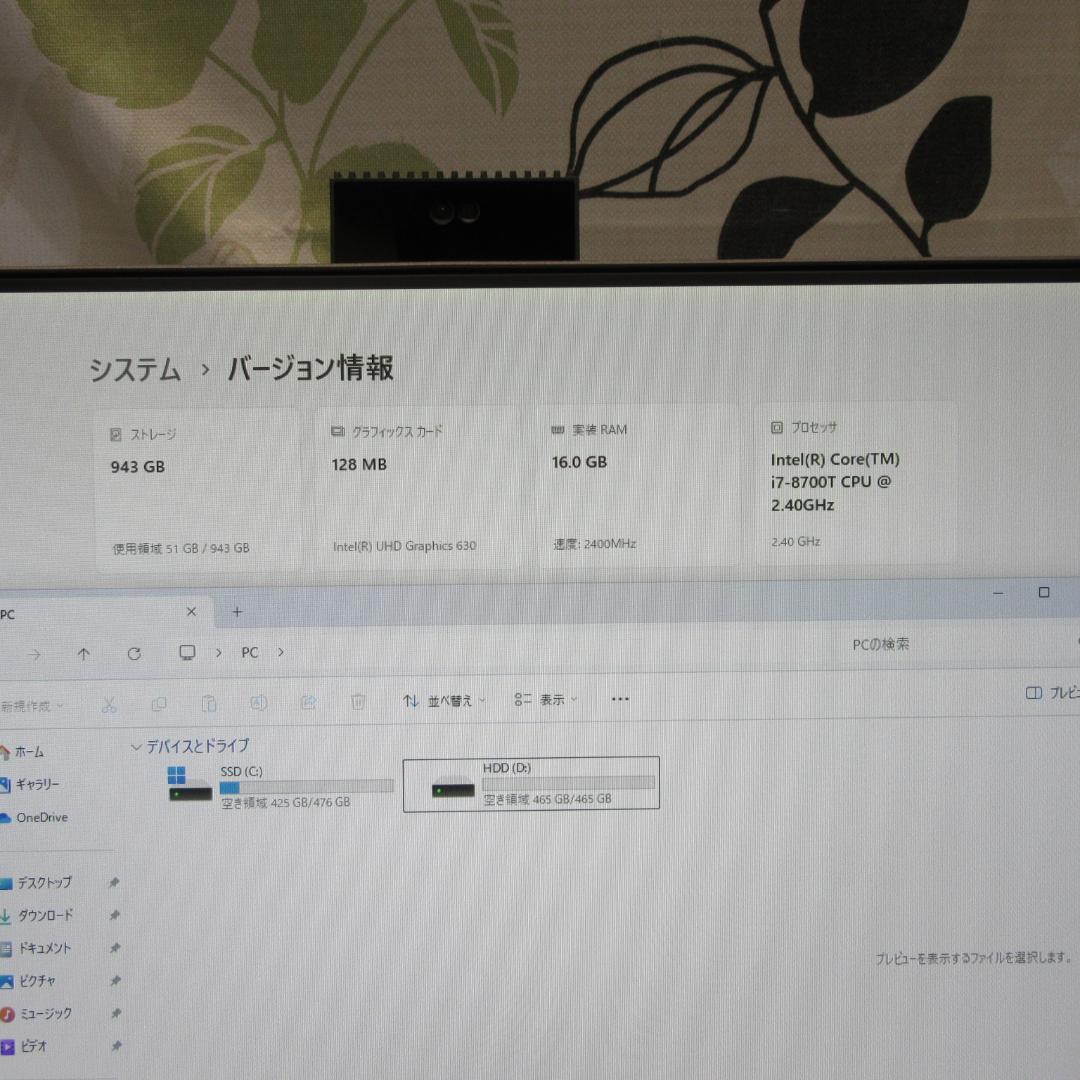Image resolution: width=1080 pixels, height=1080 pixels.
Task: Click the Up arrow navigation icon
Action: click(84, 653)
